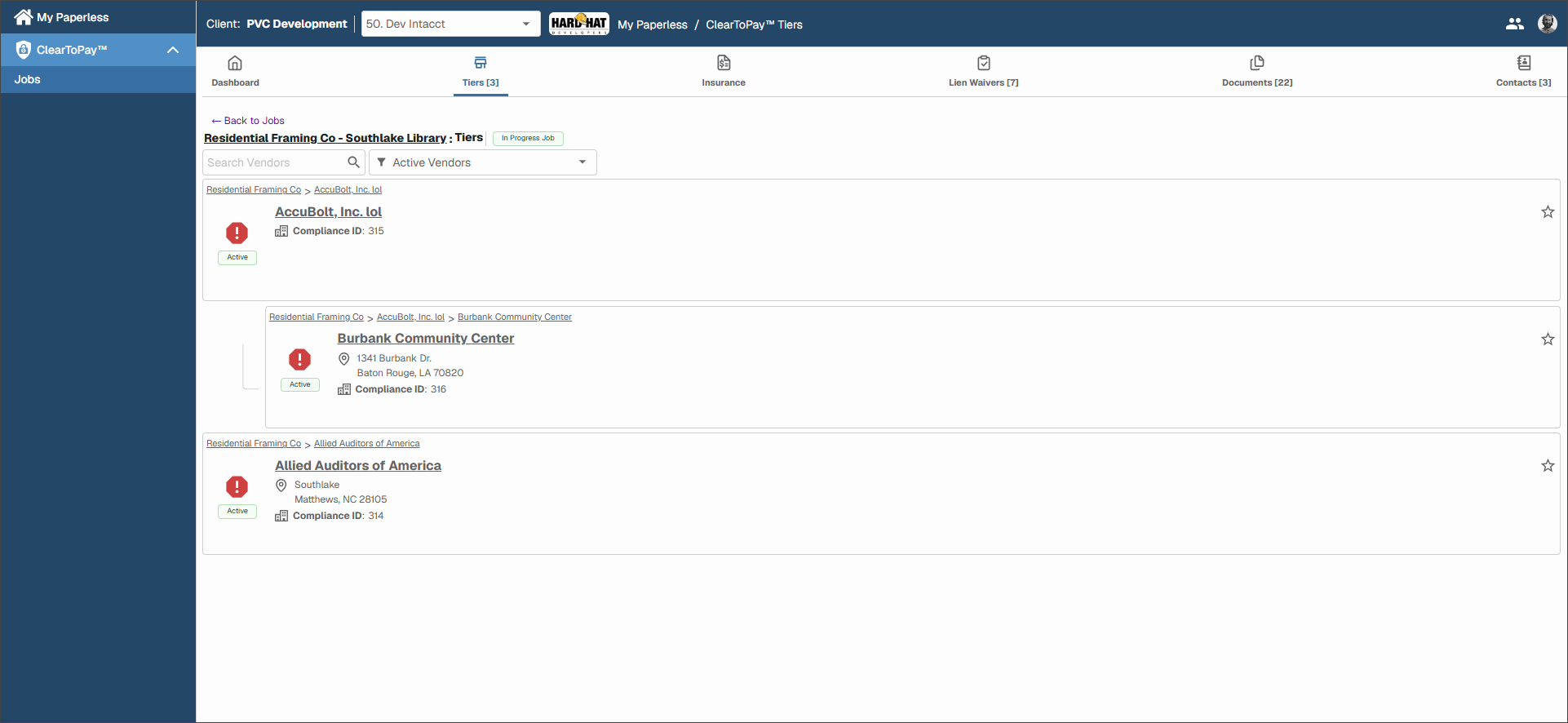The width and height of the screenshot is (1568, 723).
Task: Click the ClearToPay shield icon in sidebar
Action: [x=23, y=50]
